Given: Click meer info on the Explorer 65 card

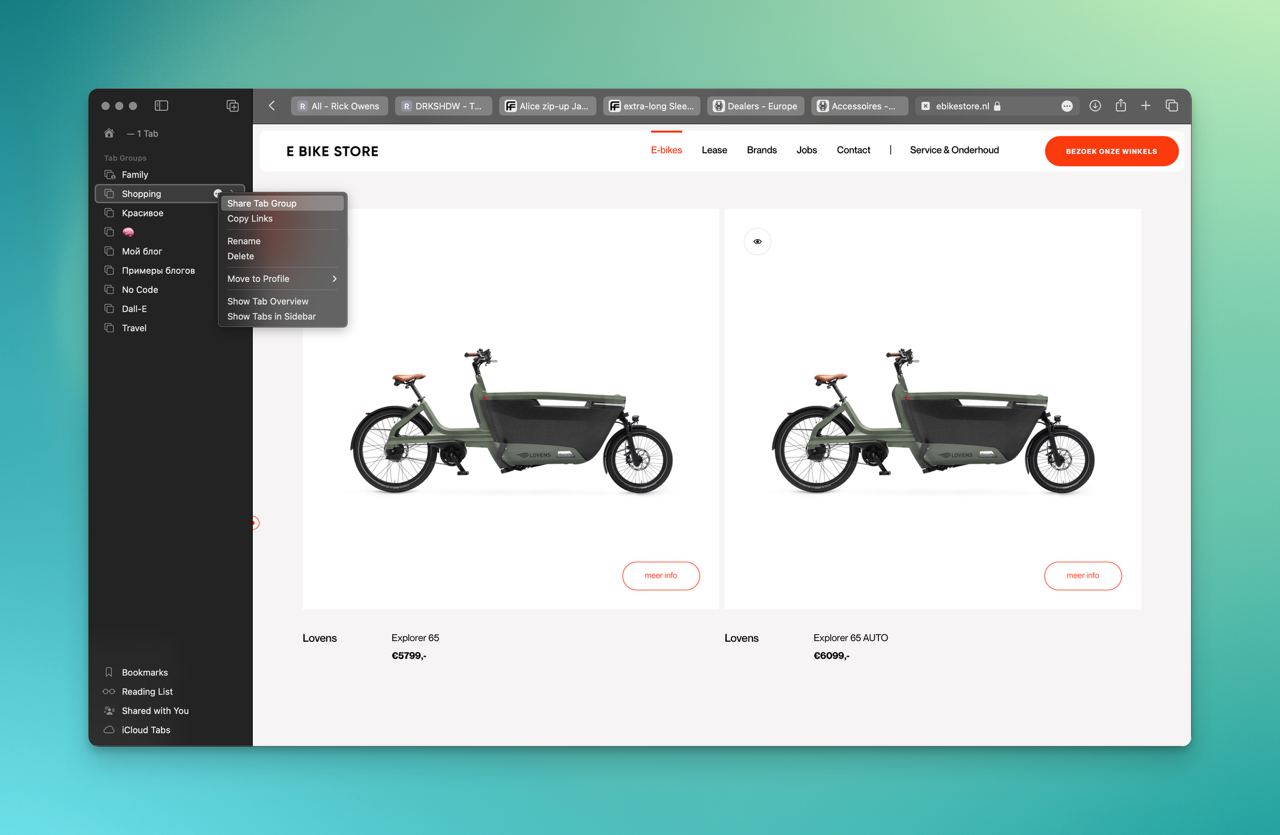Looking at the screenshot, I should coord(661,576).
